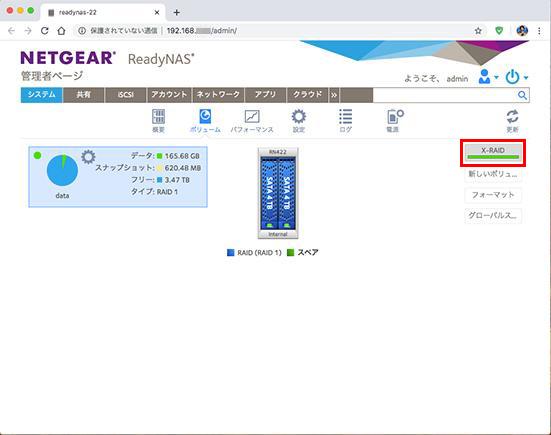551x435 pixels.
Task: Reload the page in browser
Action: coord(45,31)
